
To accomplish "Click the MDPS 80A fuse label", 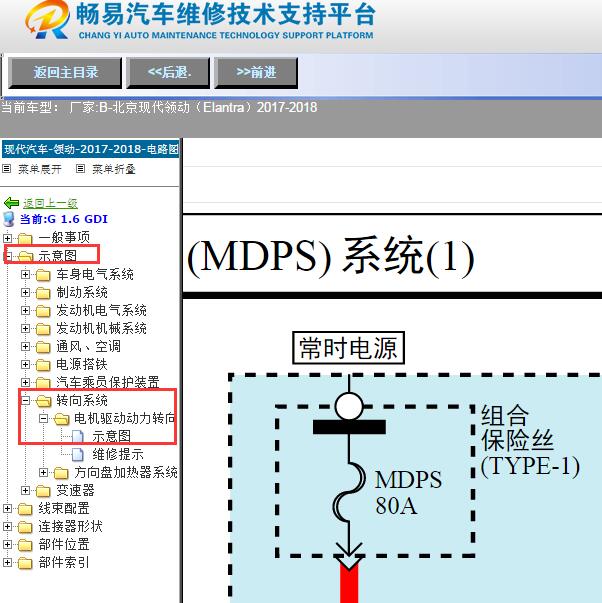I will pyautogui.click(x=408, y=493).
